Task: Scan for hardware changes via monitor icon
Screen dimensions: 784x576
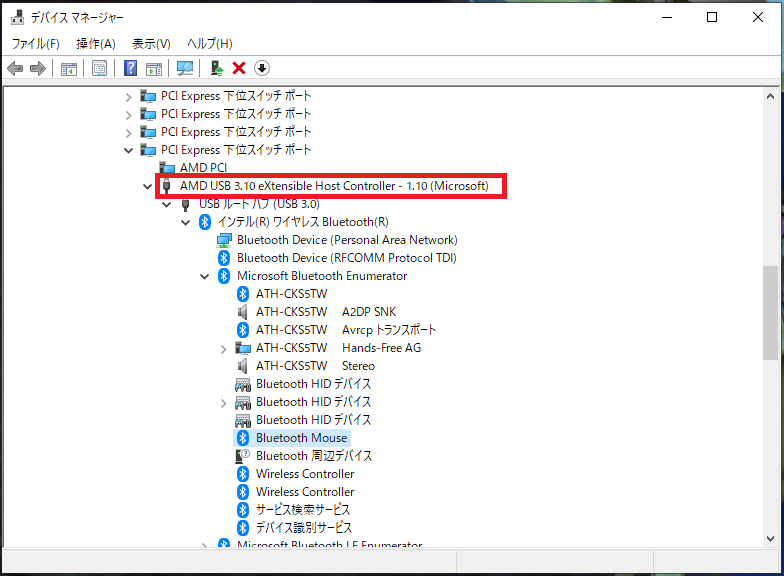Action: [185, 68]
